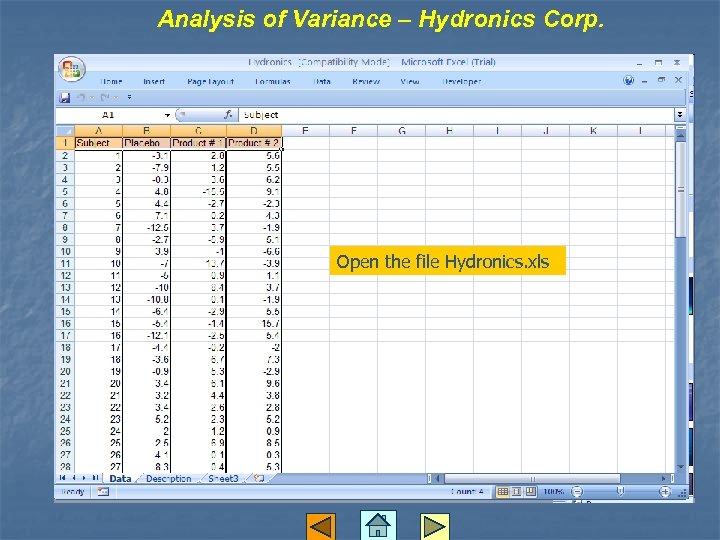
Task: Click the Subject header cell
Action: point(98,143)
